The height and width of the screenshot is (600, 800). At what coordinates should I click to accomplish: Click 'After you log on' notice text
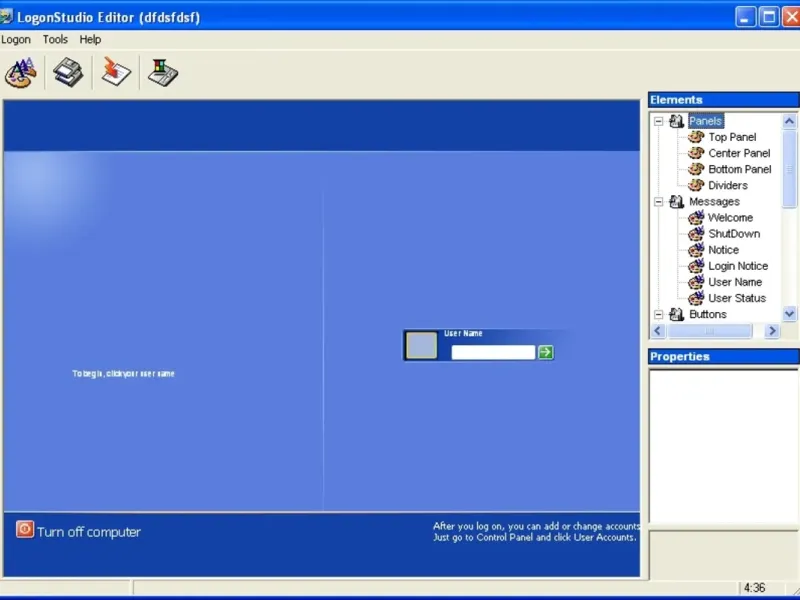(x=536, y=532)
